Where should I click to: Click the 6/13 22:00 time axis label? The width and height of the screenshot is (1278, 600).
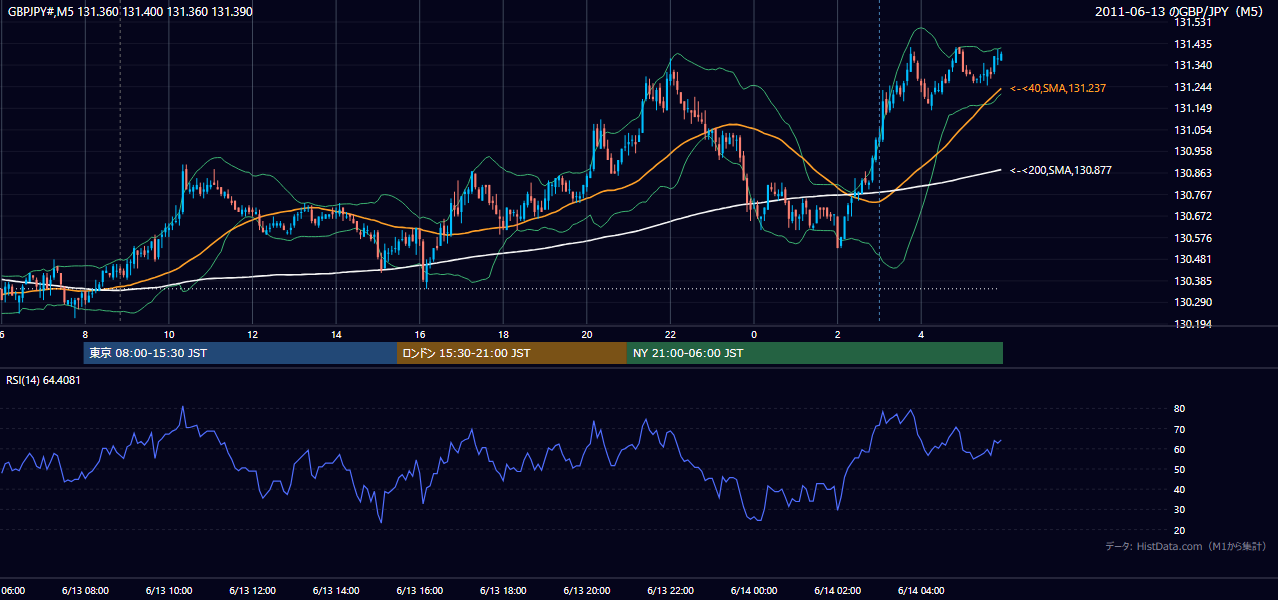coord(670,590)
